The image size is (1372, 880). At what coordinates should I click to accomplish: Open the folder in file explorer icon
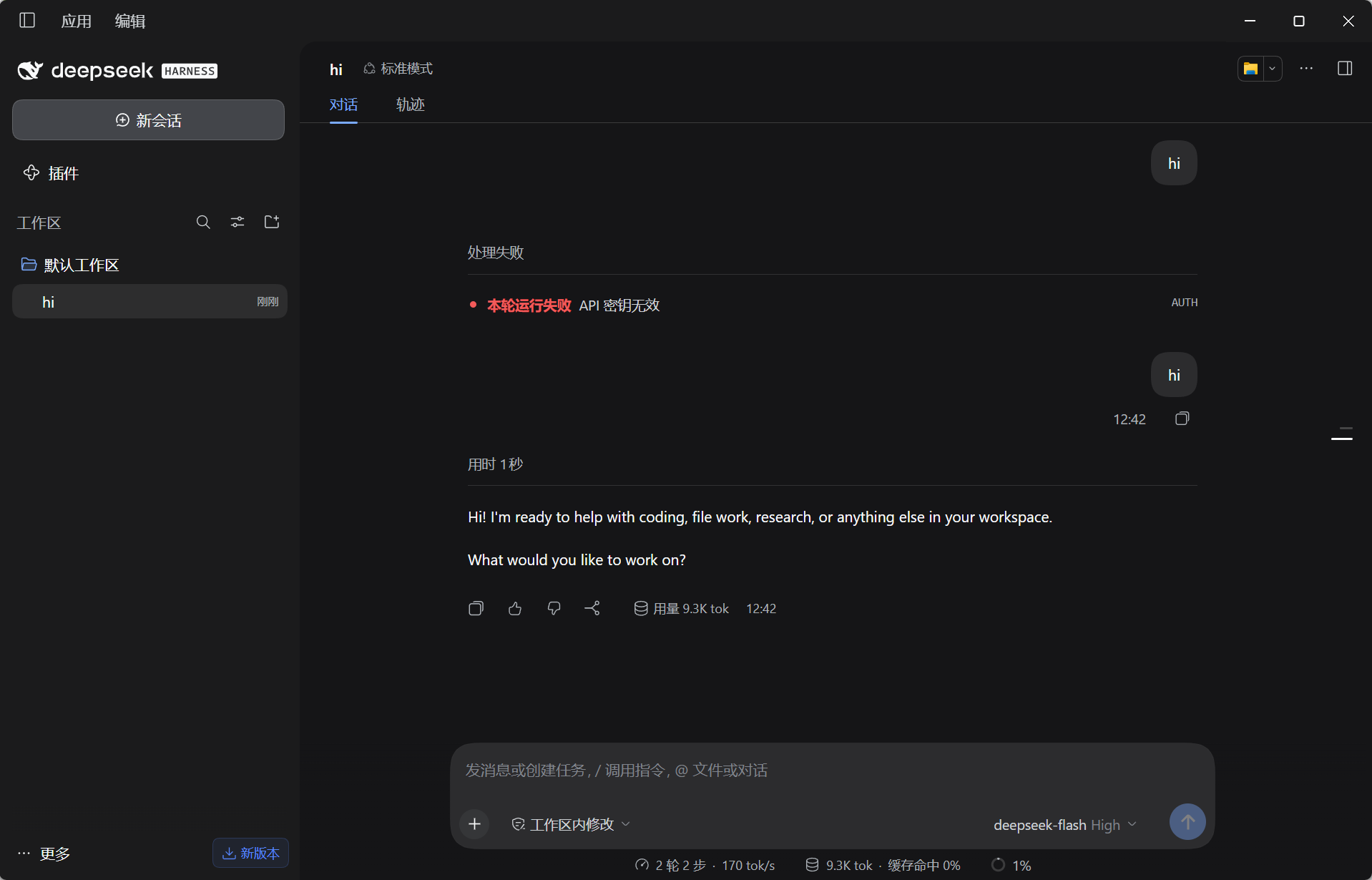[x=1250, y=69]
